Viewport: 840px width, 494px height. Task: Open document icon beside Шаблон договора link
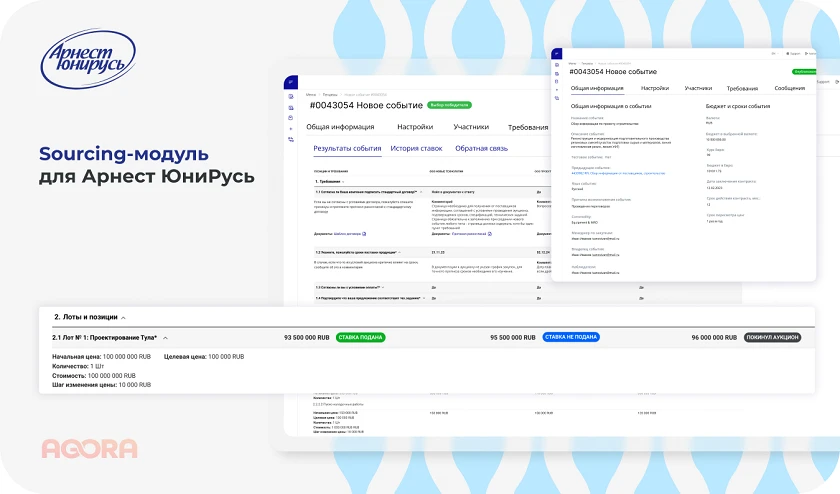[364, 234]
